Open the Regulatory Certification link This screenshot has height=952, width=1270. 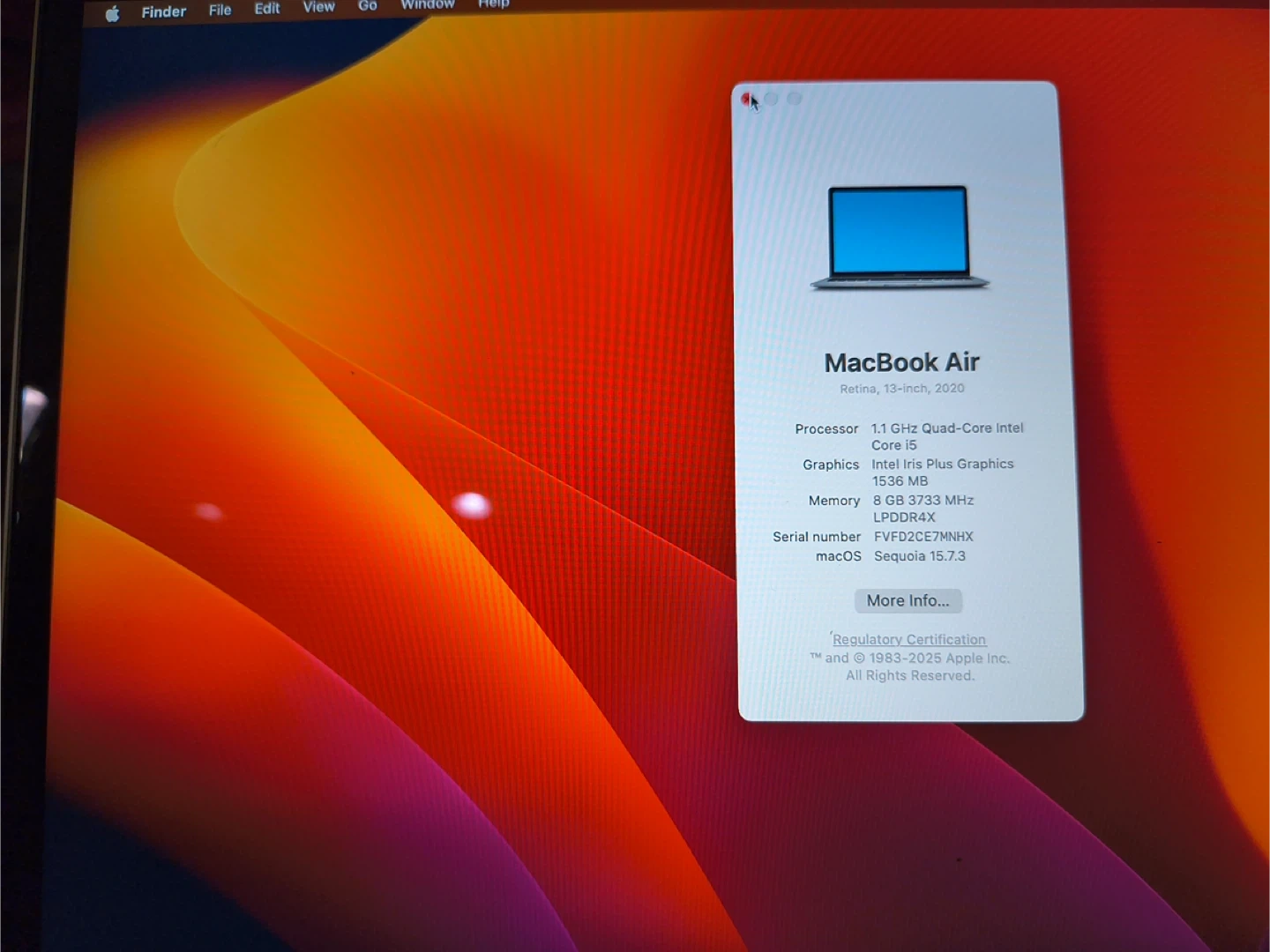coord(909,639)
